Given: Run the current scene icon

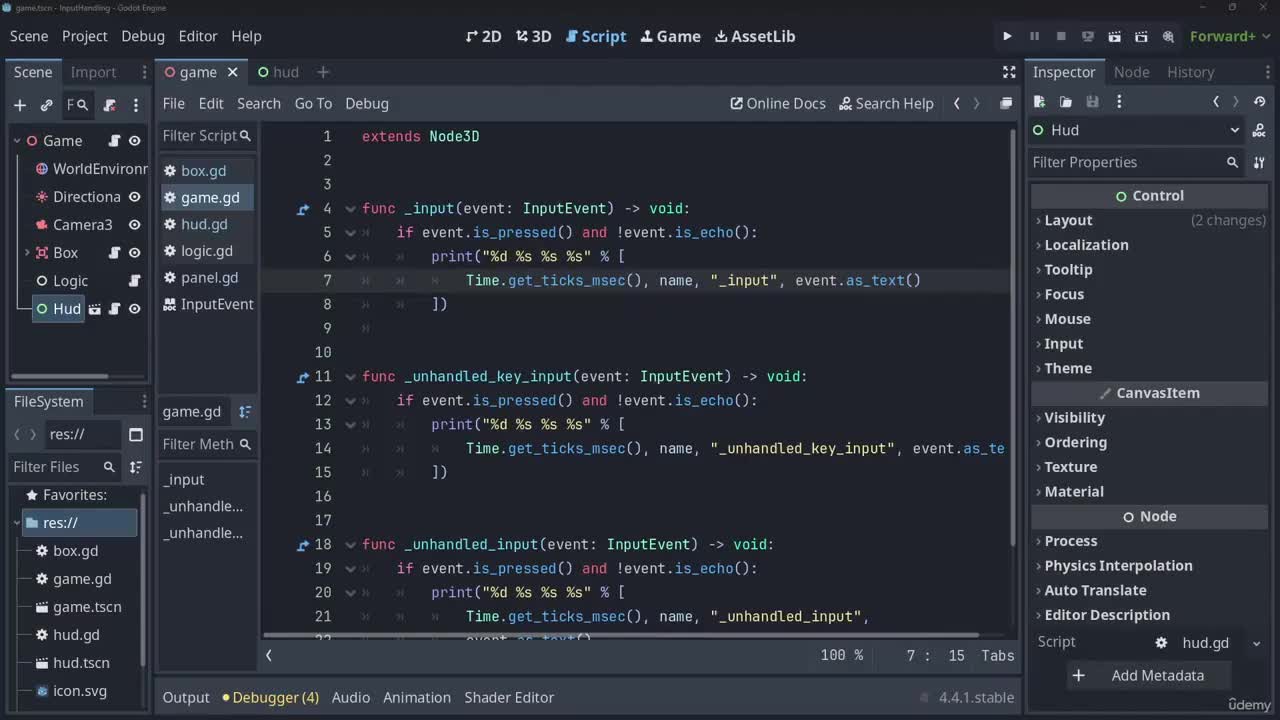Looking at the screenshot, I should pos(1115,36).
